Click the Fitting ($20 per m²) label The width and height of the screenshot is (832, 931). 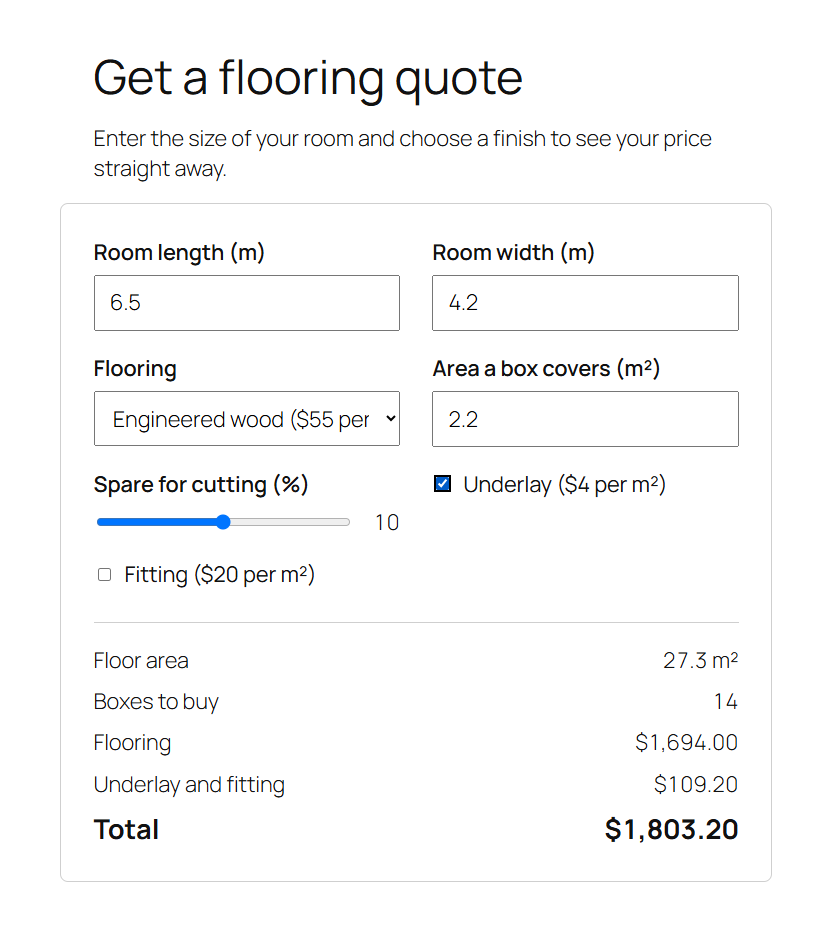pos(219,575)
